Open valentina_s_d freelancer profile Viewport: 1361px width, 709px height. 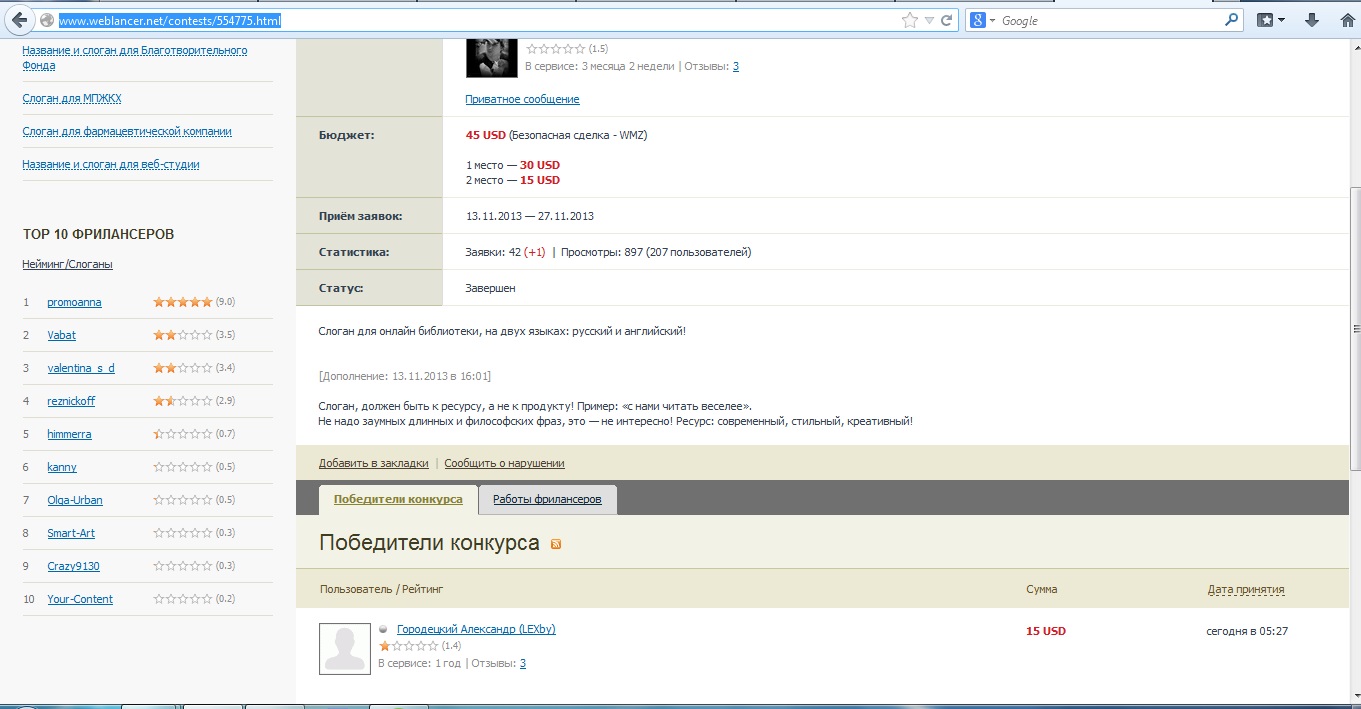(81, 368)
